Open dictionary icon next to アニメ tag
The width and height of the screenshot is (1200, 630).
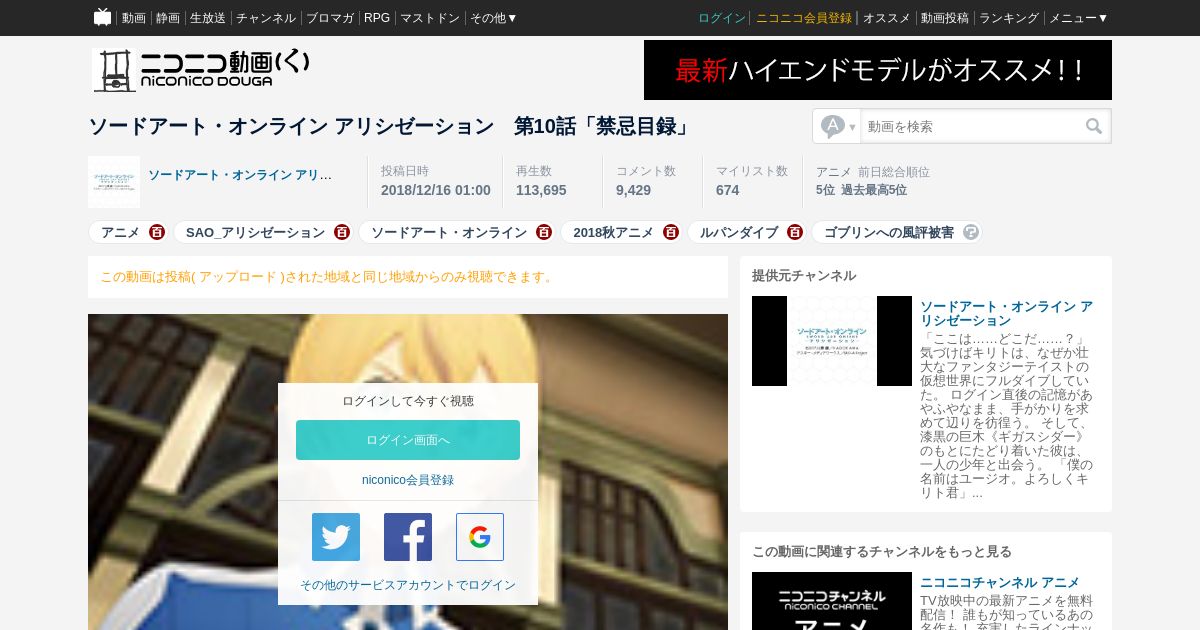[x=157, y=232]
